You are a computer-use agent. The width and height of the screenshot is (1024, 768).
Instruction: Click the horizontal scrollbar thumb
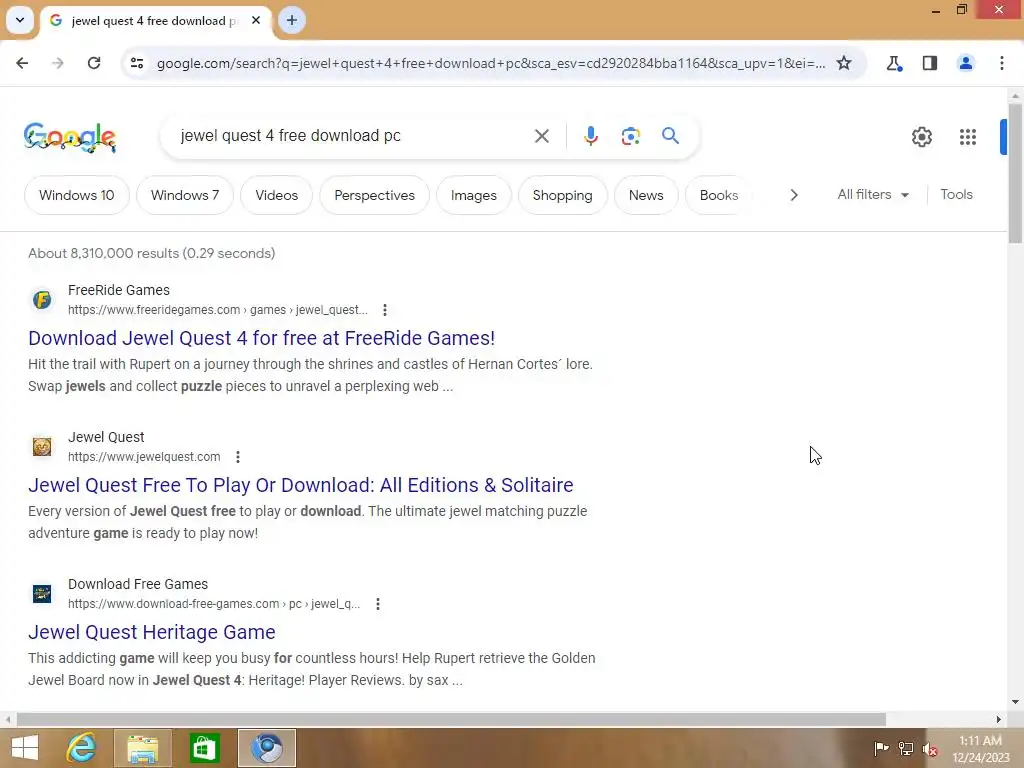coord(451,720)
